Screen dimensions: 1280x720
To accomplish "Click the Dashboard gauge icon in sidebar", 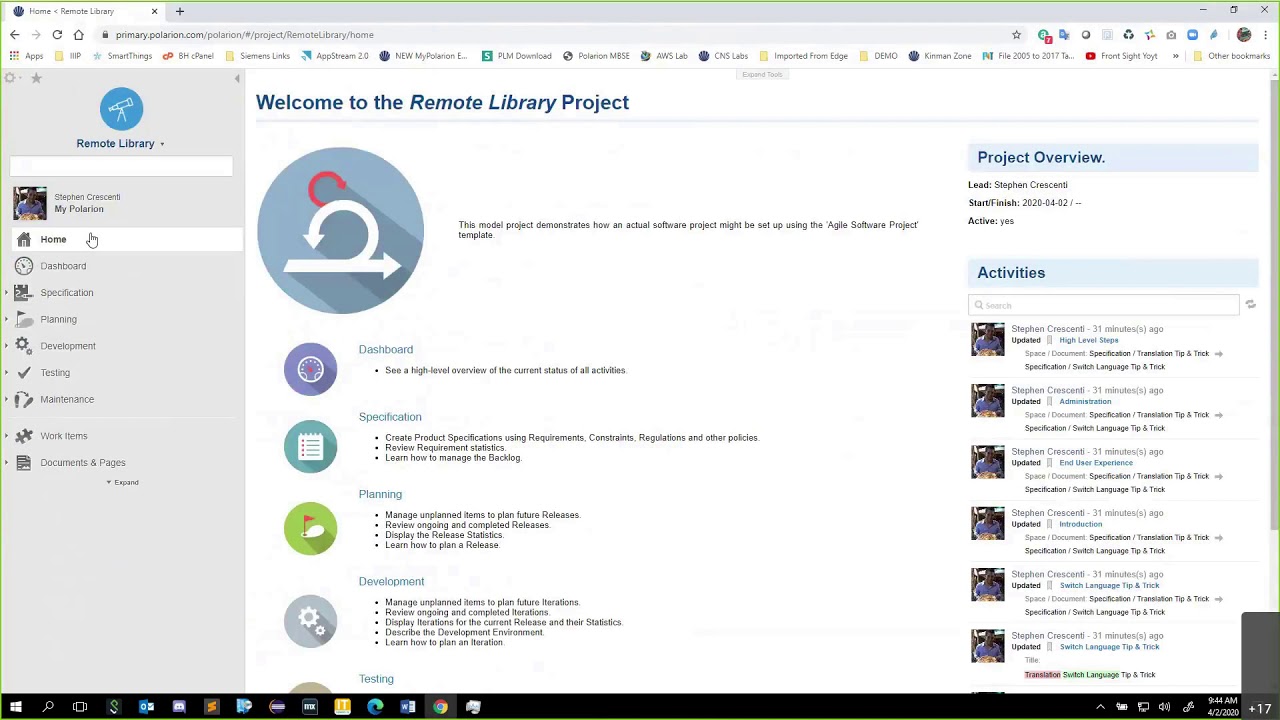I will click(x=24, y=266).
